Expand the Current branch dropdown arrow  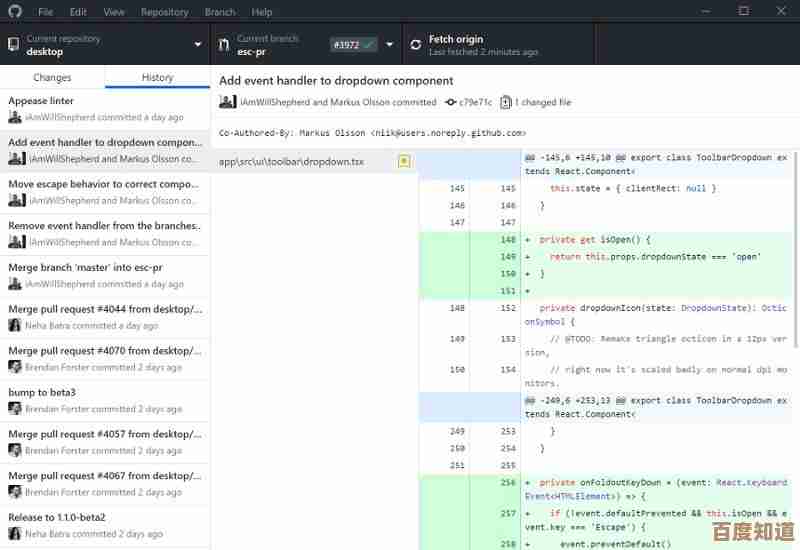coord(388,45)
